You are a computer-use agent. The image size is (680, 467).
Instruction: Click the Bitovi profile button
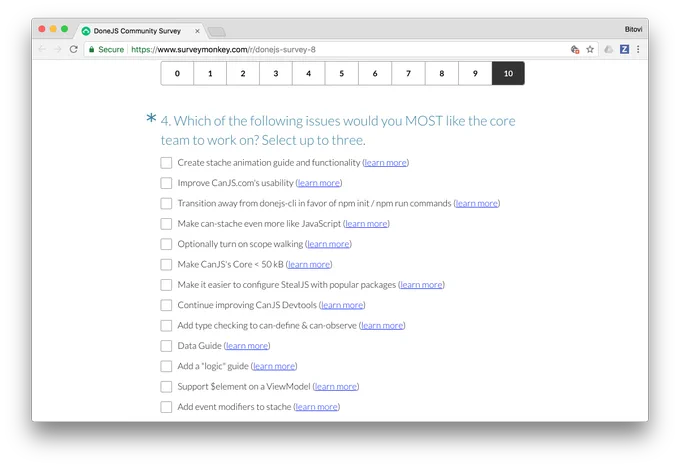click(x=633, y=29)
